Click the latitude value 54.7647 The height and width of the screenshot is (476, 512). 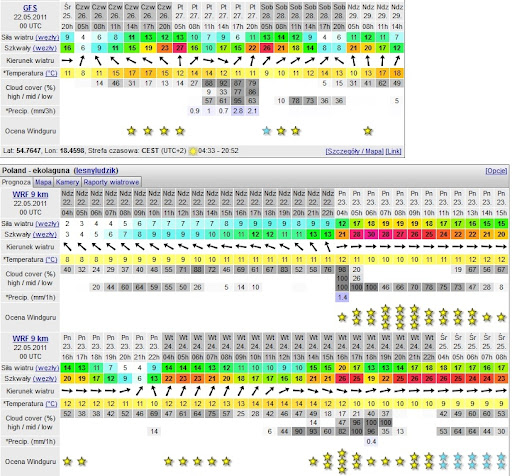click(28, 151)
